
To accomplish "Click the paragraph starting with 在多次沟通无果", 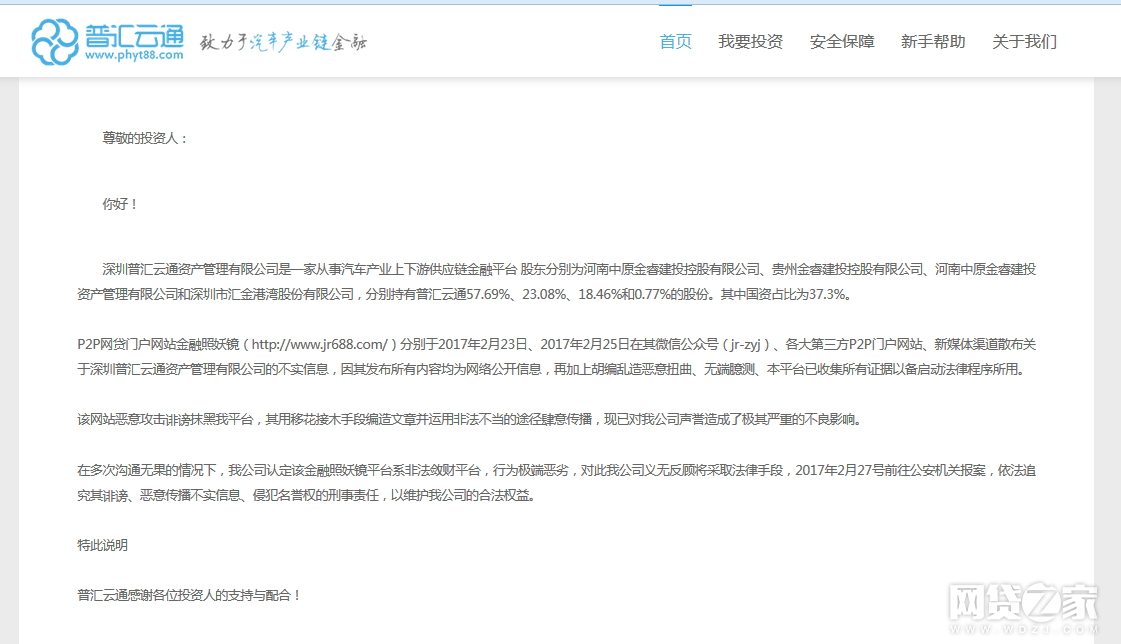I will 556,482.
